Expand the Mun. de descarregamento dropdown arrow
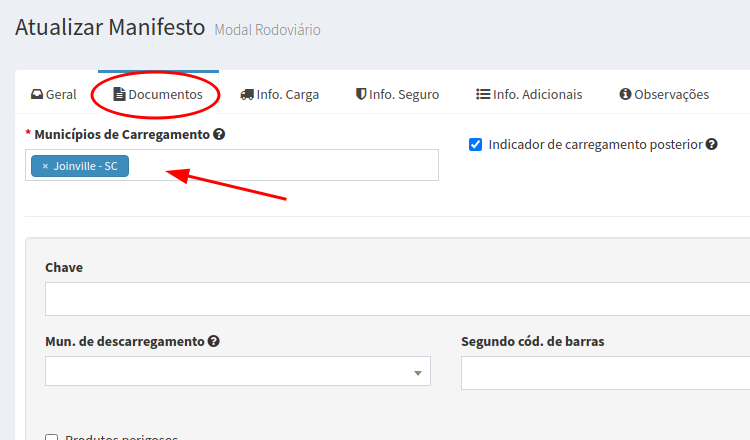750x440 pixels. tap(417, 373)
